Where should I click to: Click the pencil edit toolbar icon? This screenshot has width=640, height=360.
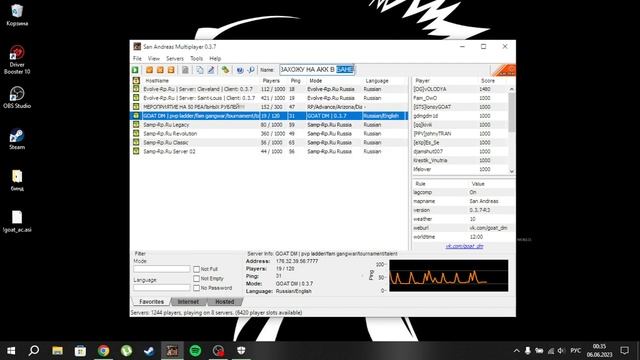click(211, 70)
